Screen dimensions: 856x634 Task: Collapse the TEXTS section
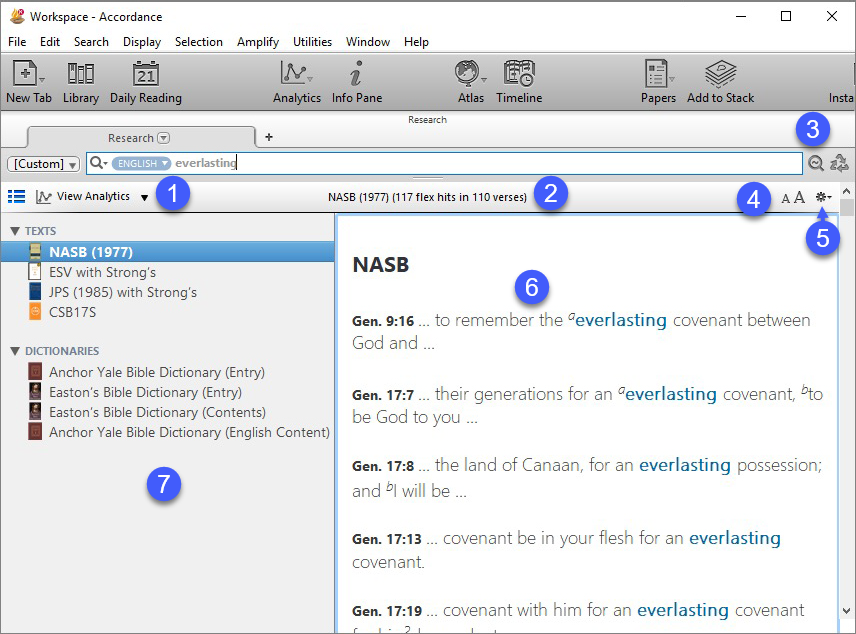click(15, 231)
